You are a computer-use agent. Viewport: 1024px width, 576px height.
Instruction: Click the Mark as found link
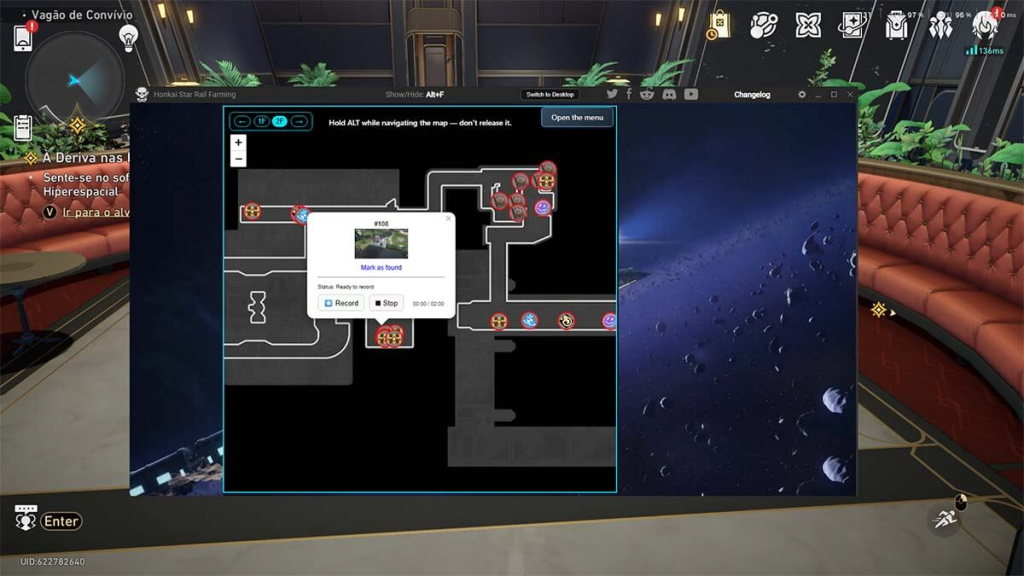click(381, 267)
